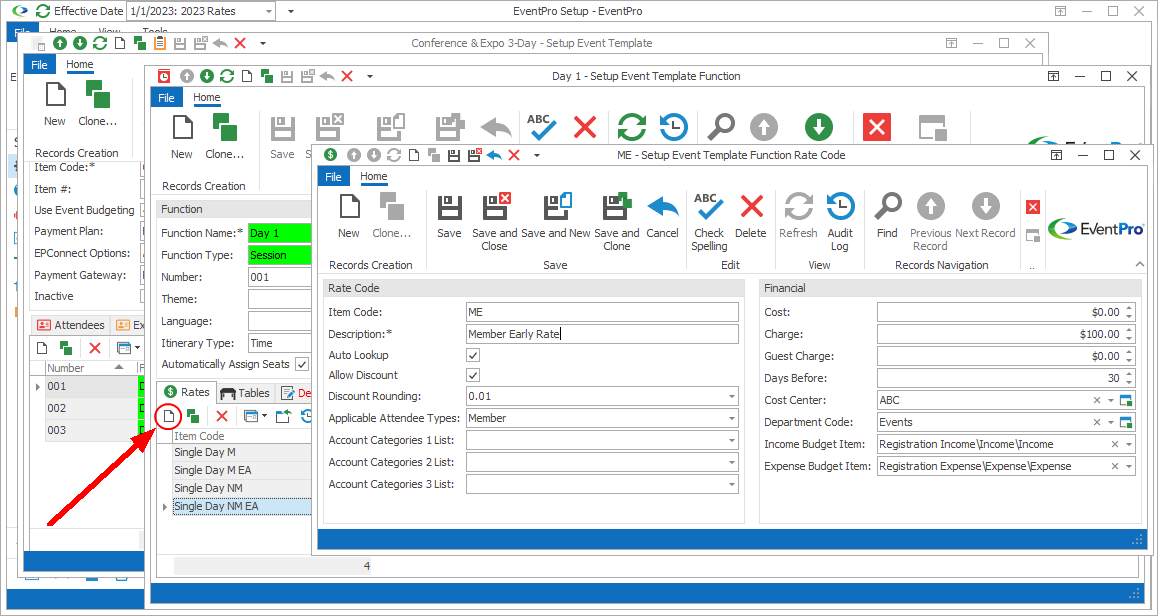Sort by the Number column header
1158x616 pixels.
86,368
